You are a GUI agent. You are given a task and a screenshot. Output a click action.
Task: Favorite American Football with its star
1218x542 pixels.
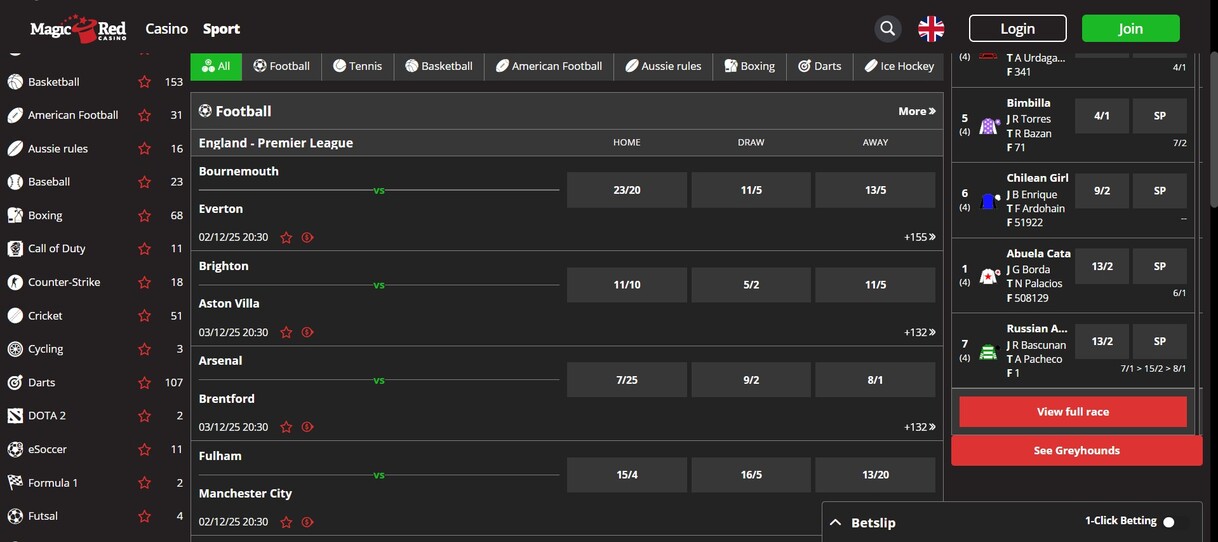(144, 115)
